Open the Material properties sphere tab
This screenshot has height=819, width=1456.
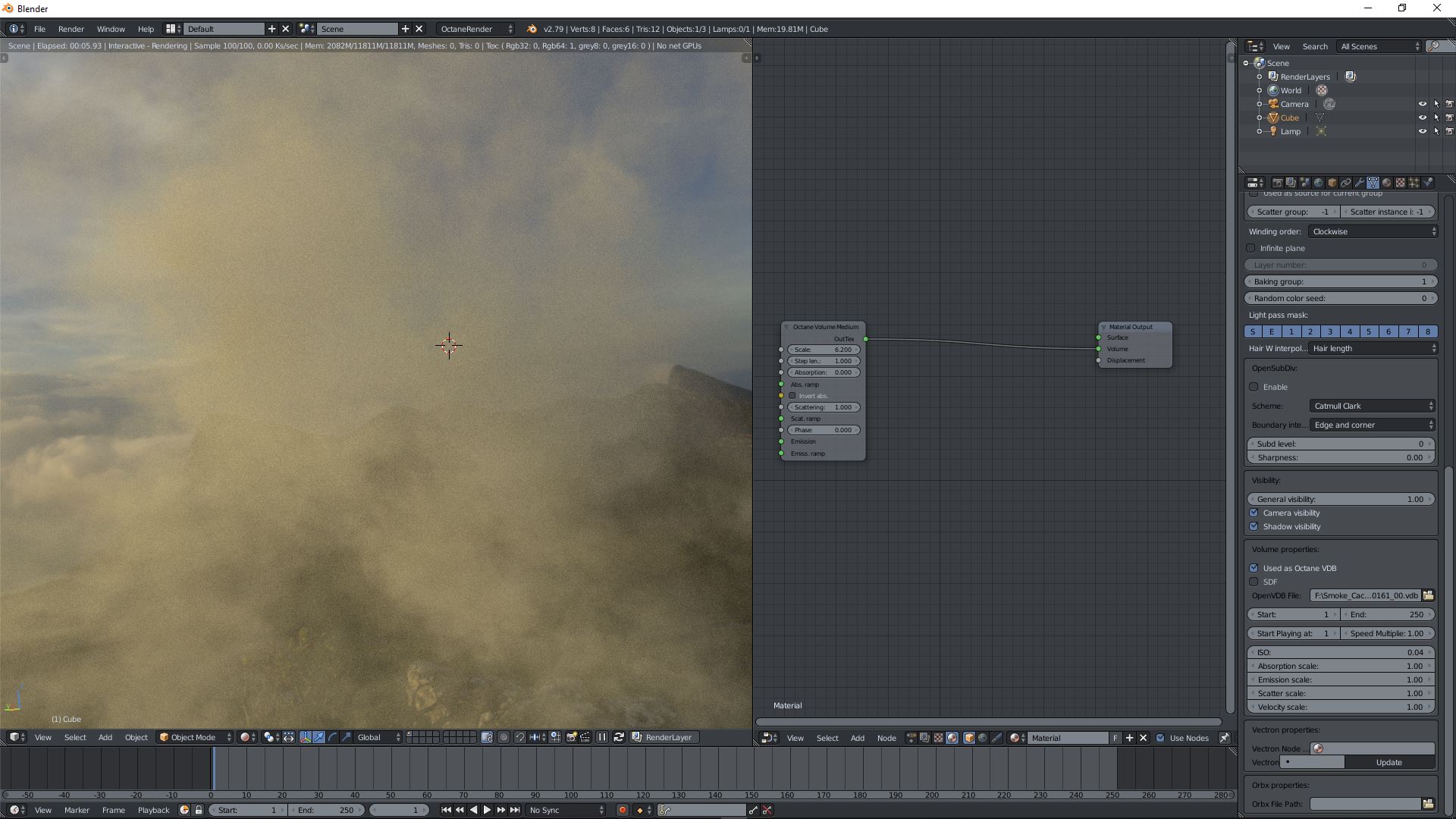coord(1386,183)
